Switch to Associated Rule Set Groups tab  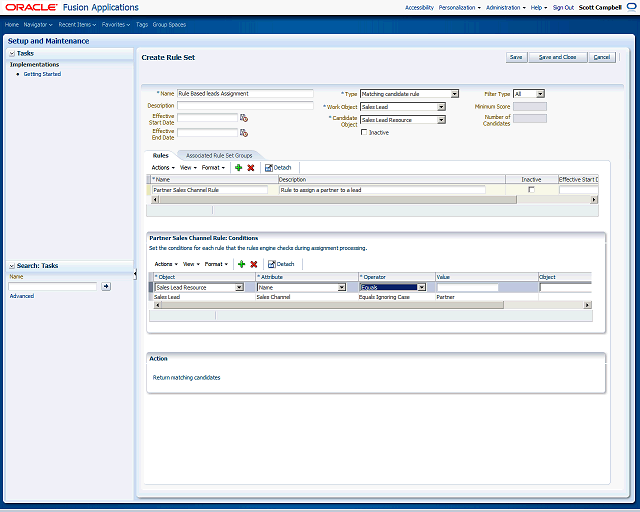coord(219,156)
